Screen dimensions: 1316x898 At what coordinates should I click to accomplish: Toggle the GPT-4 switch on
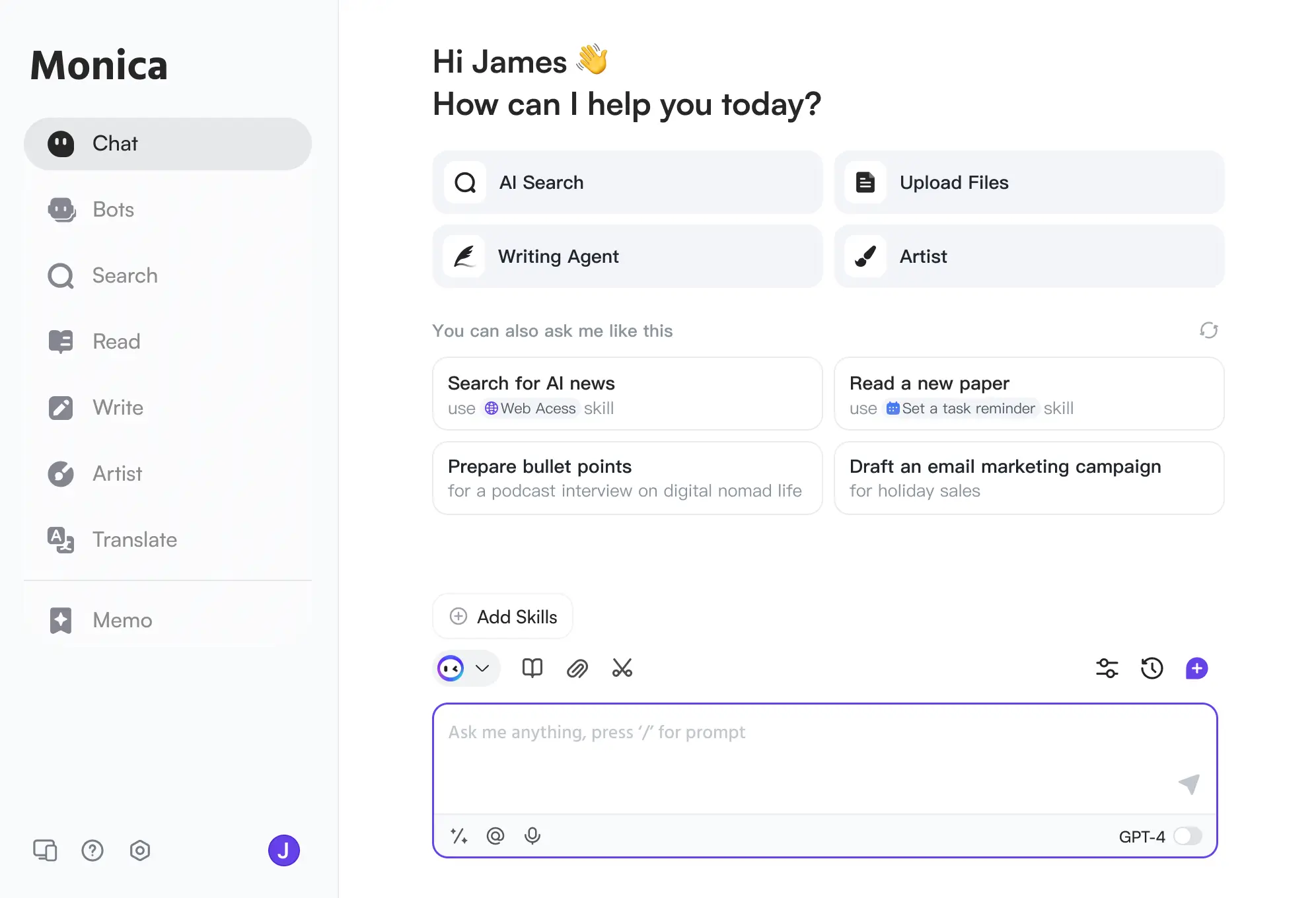(x=1187, y=836)
